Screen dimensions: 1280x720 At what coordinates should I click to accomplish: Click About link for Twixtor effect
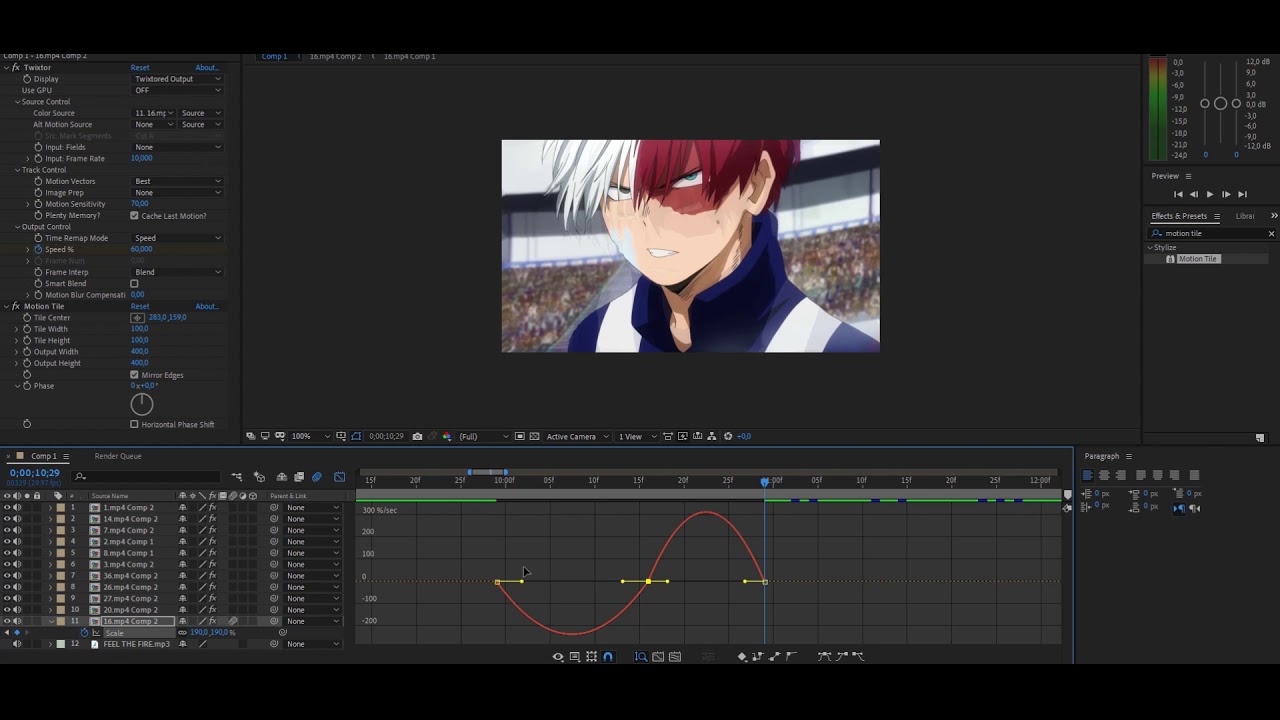pos(207,68)
